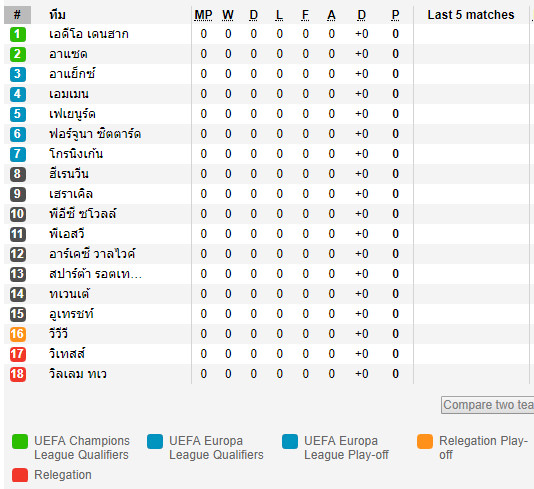
Task: Click the # rank column header
Action: (x=17, y=15)
